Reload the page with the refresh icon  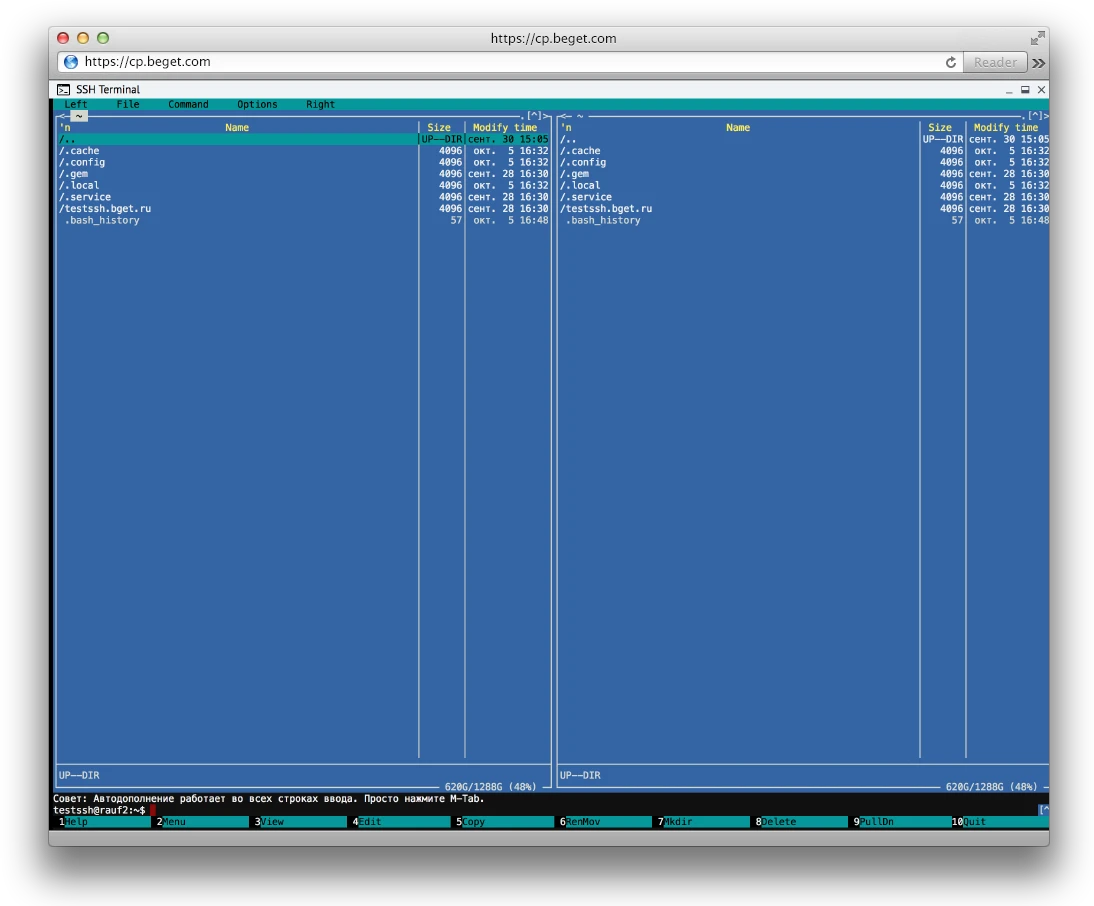tap(950, 62)
